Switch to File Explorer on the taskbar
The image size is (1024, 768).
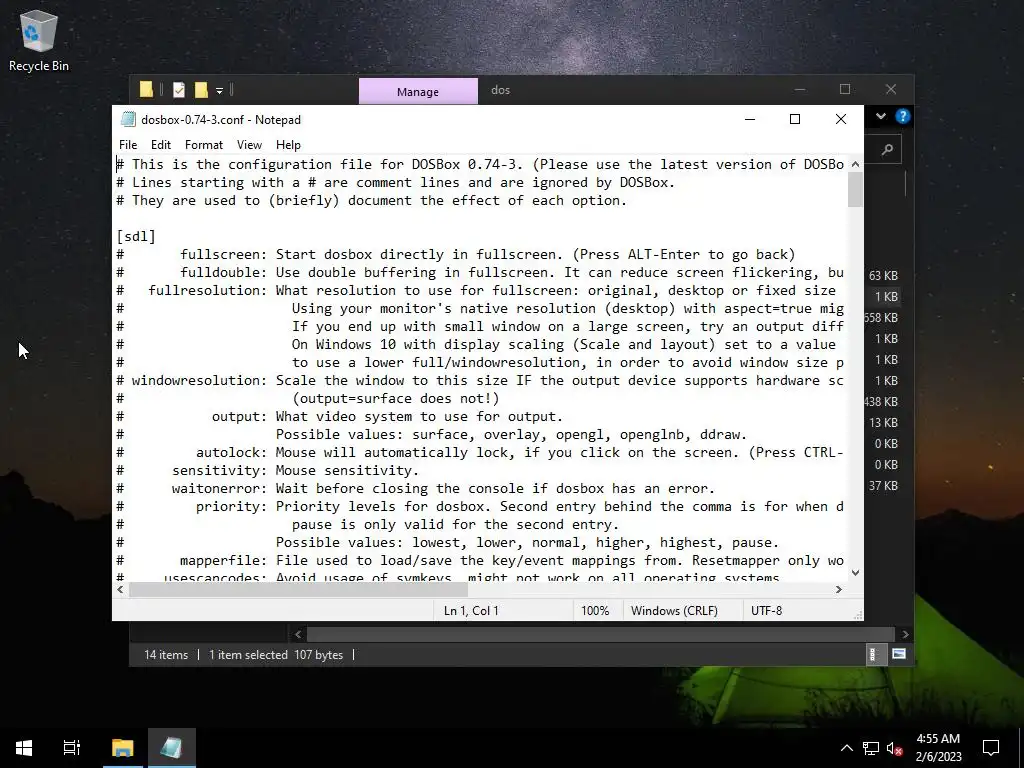coord(122,748)
